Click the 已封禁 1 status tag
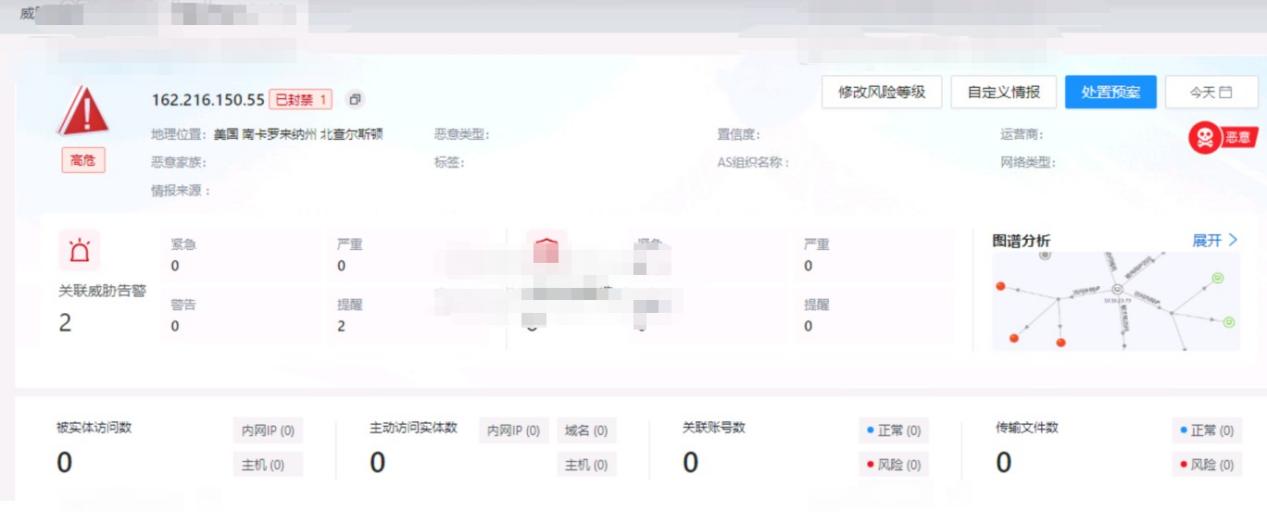 [301, 99]
